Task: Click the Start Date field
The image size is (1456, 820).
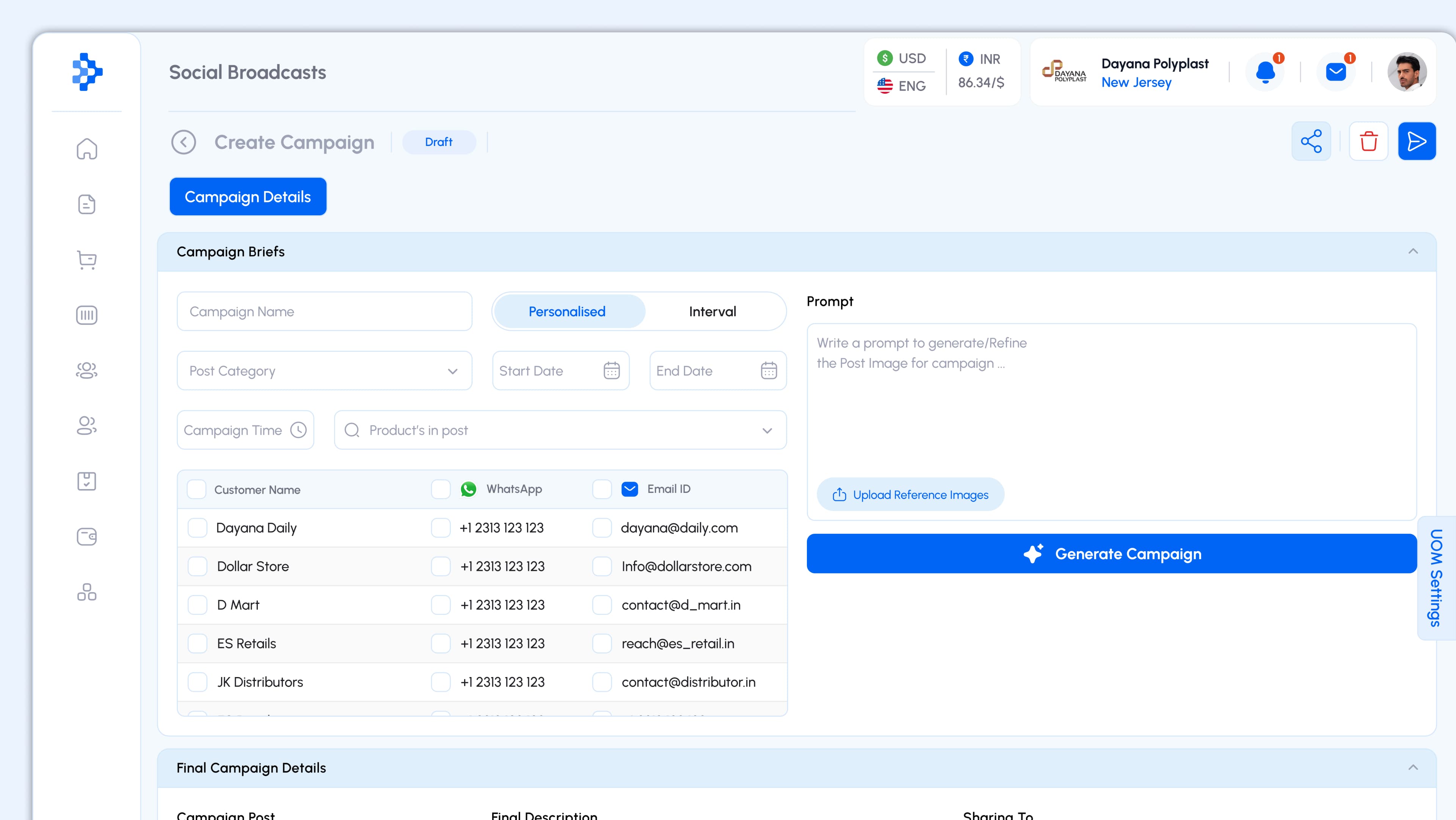Action: pyautogui.click(x=561, y=371)
